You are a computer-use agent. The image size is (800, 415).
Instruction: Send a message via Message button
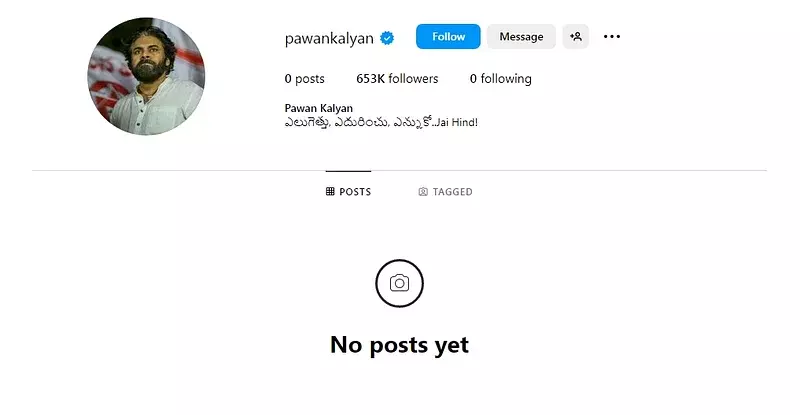pos(521,37)
